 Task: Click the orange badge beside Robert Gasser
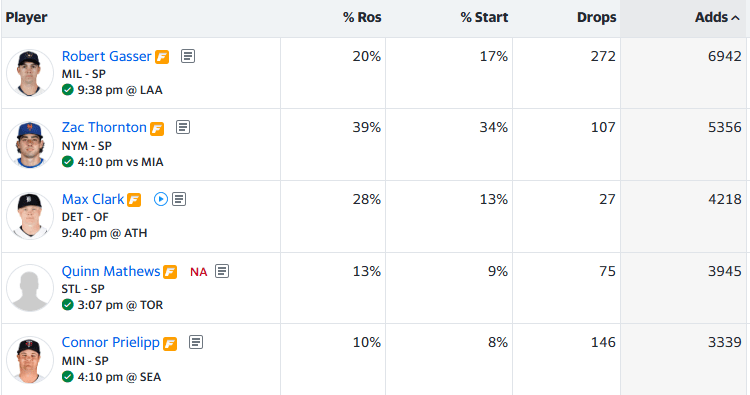coord(162,57)
